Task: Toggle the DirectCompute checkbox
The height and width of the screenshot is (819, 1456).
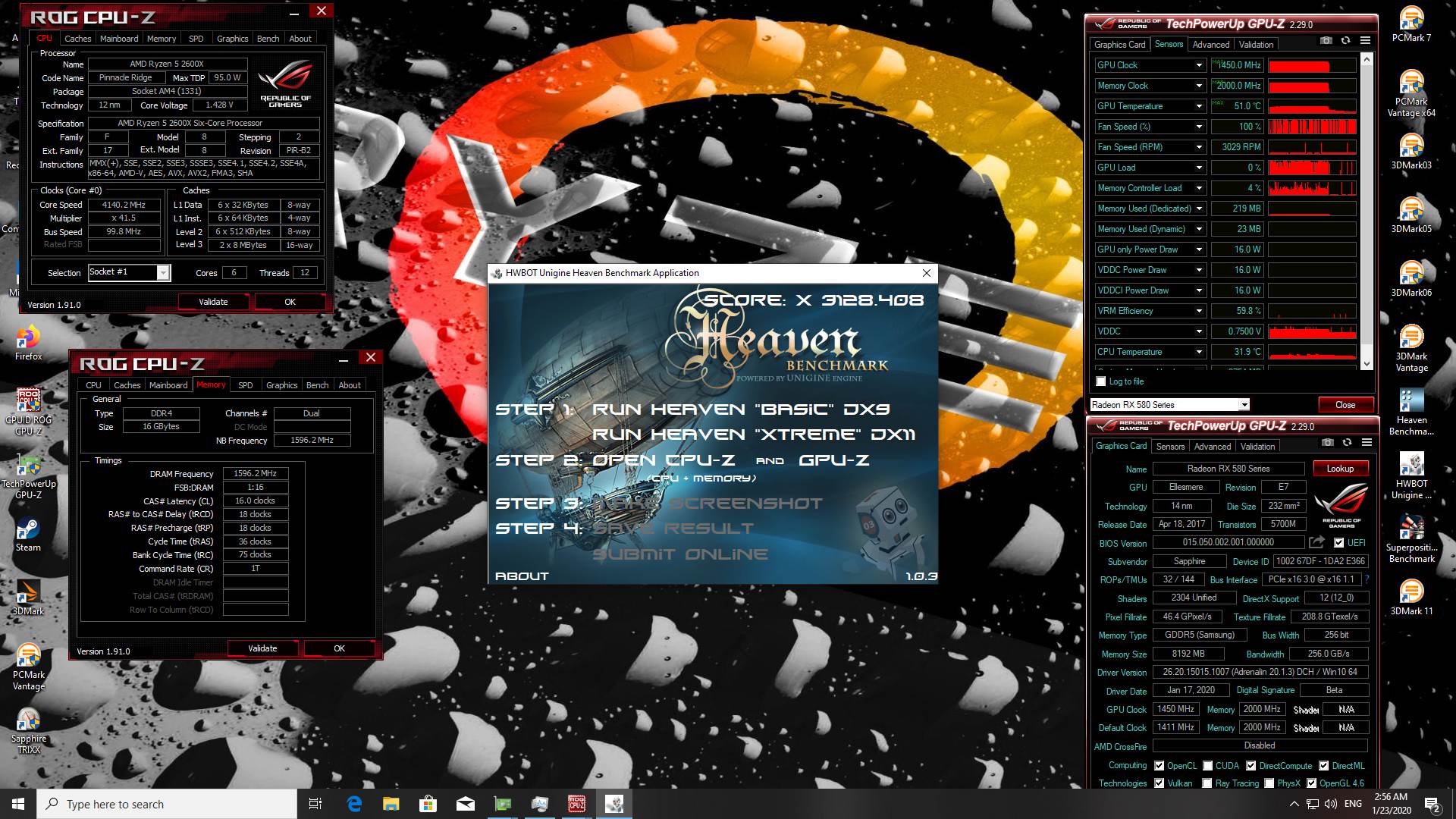Action: [x=1250, y=766]
